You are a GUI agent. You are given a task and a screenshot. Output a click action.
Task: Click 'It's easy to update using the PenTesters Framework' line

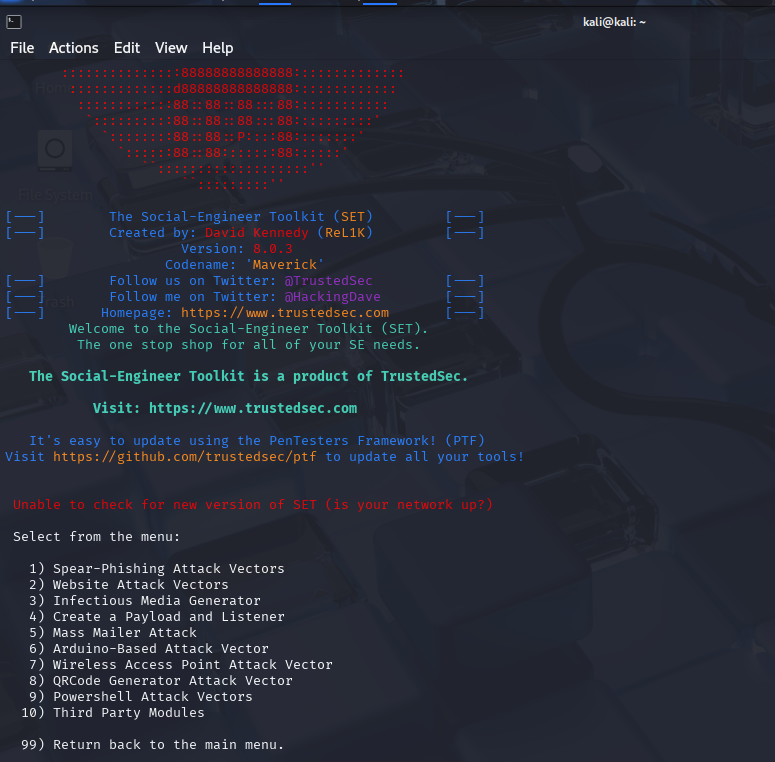point(257,441)
